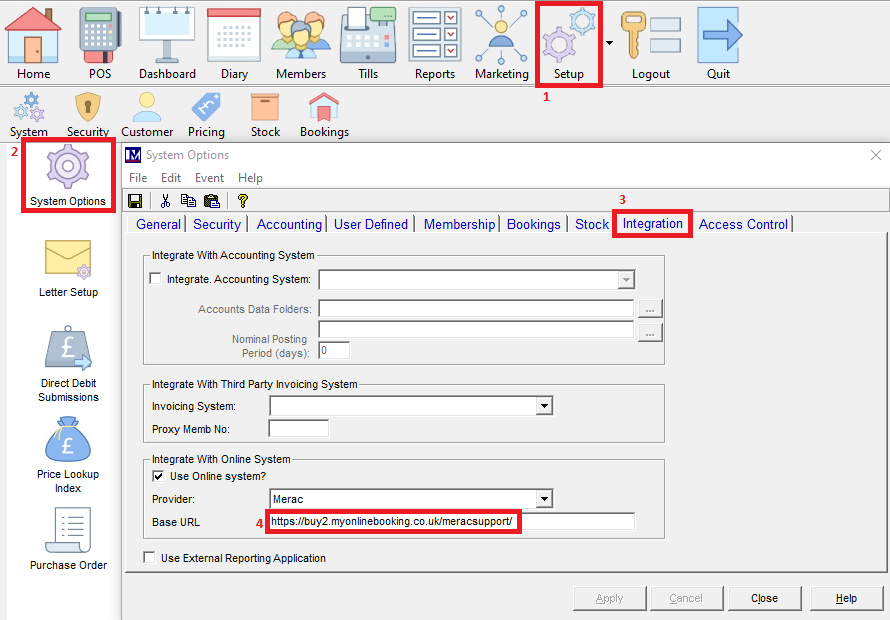Open the File menu

(x=138, y=178)
